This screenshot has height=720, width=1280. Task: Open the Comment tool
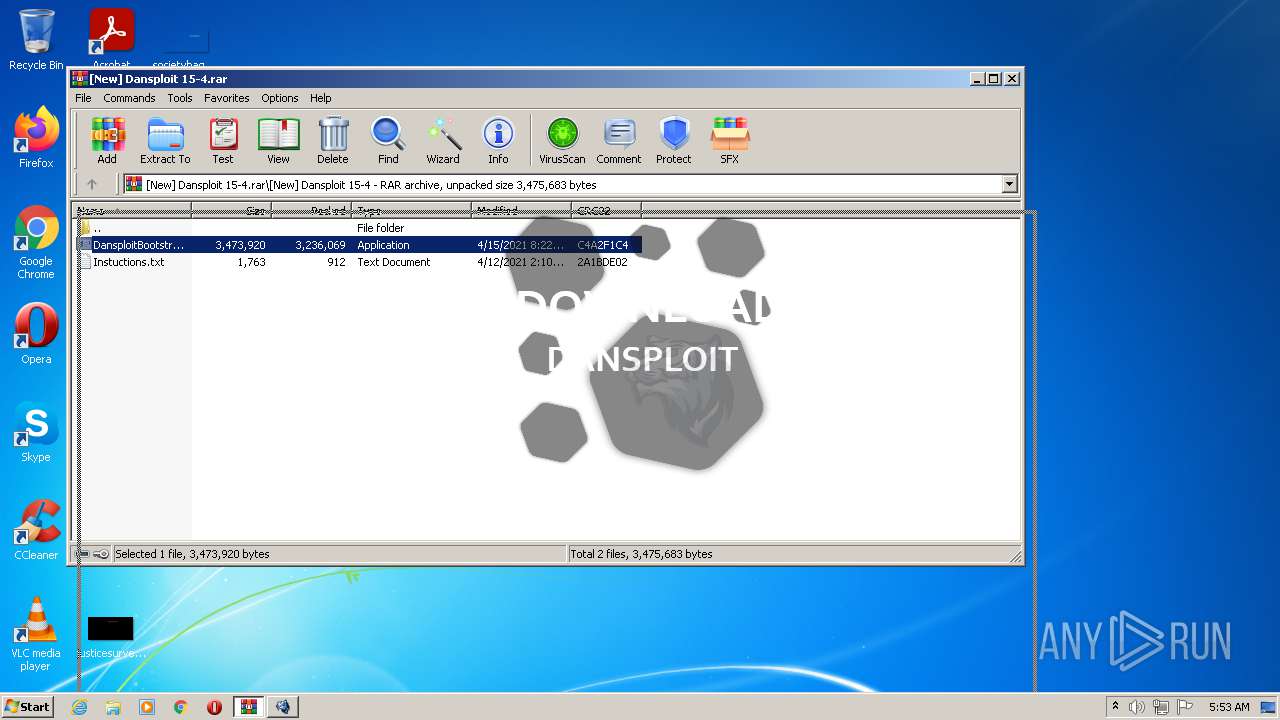(619, 140)
